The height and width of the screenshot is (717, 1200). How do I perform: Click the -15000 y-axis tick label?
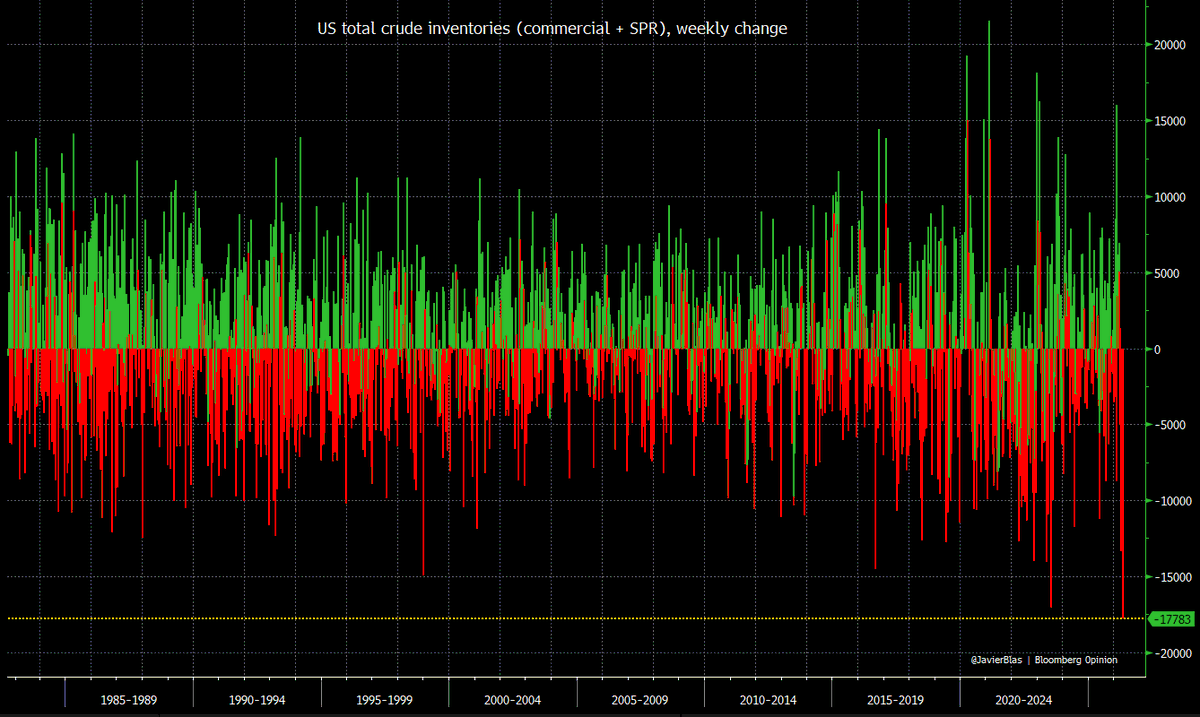click(1171, 577)
